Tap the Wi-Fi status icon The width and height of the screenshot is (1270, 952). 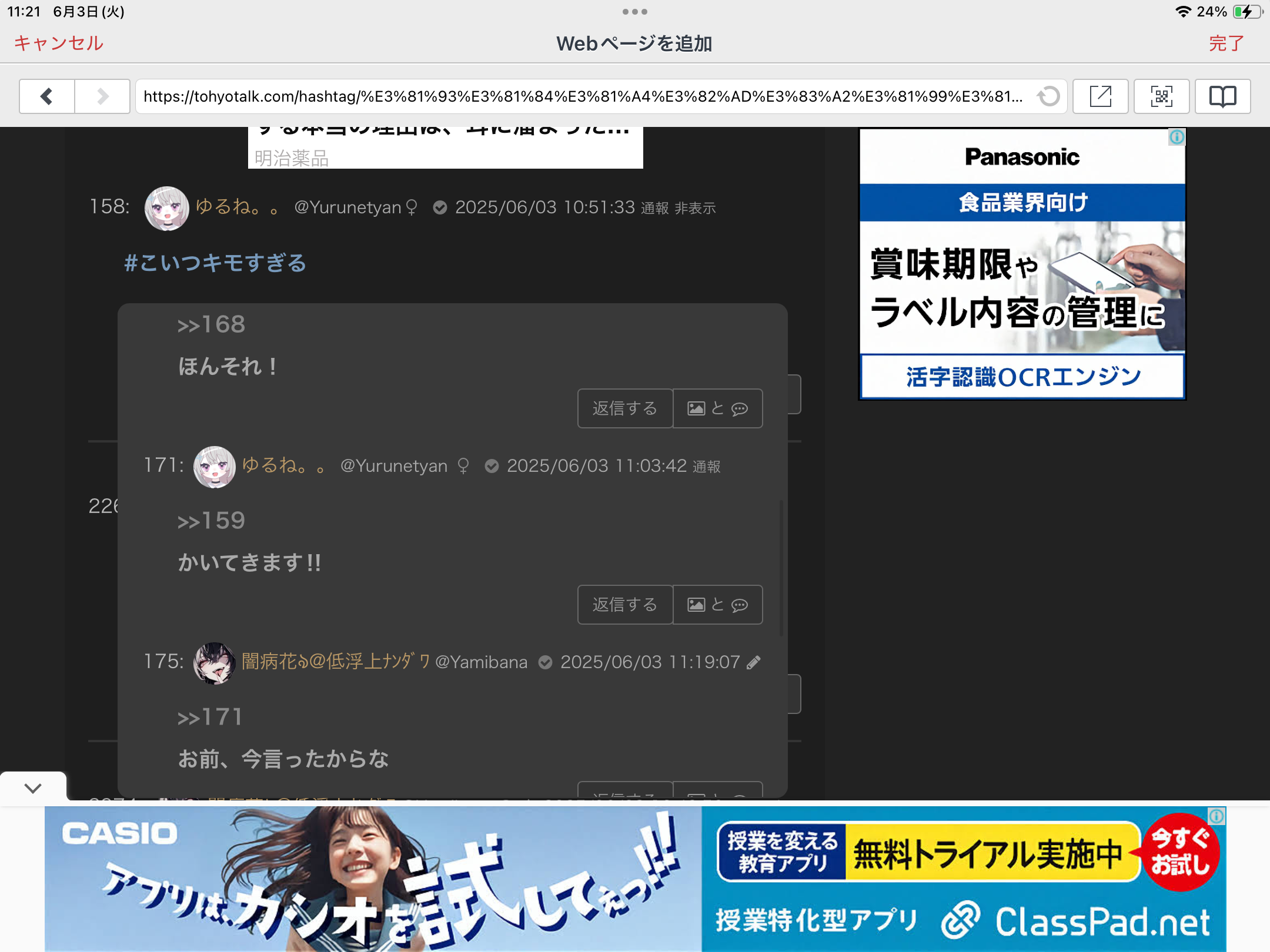1183,12
